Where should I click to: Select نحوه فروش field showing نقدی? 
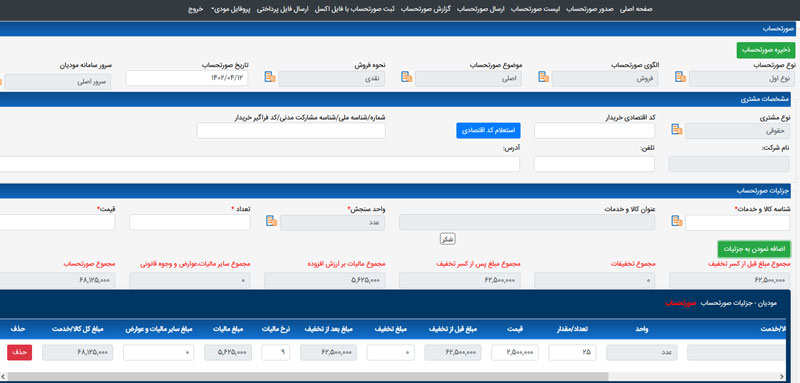coord(332,79)
